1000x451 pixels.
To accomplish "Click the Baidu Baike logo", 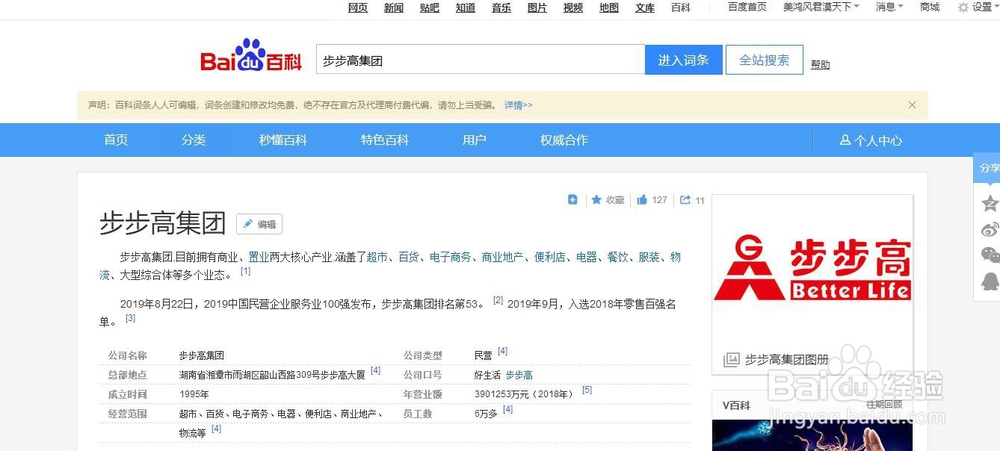I will [x=251, y=55].
